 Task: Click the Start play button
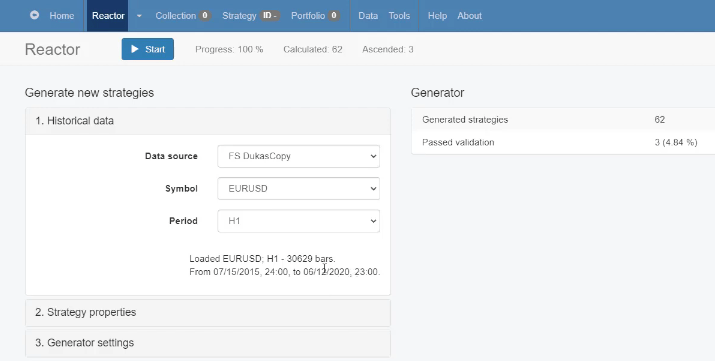point(148,49)
